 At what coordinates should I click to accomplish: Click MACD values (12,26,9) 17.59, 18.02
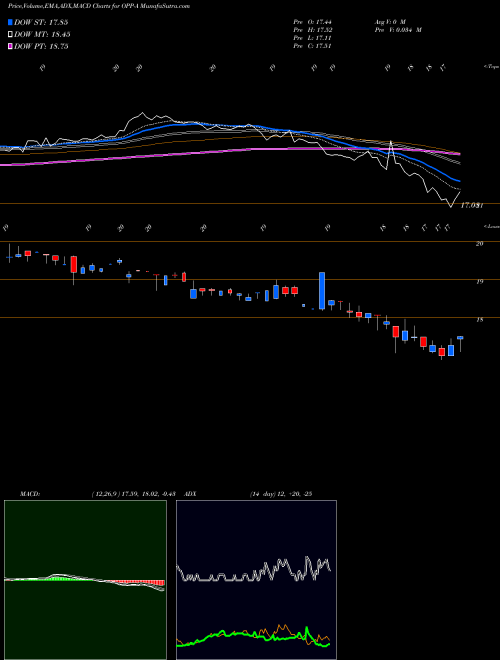pos(136,494)
